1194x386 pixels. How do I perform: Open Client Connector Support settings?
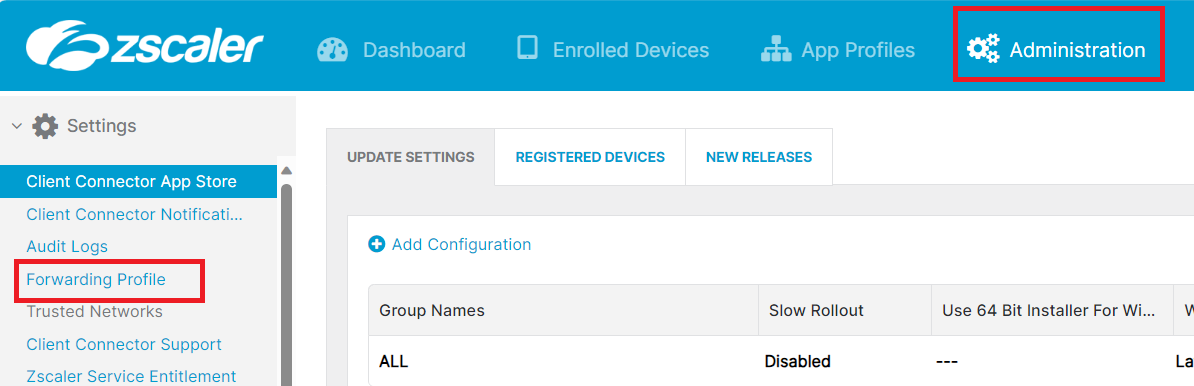(124, 344)
